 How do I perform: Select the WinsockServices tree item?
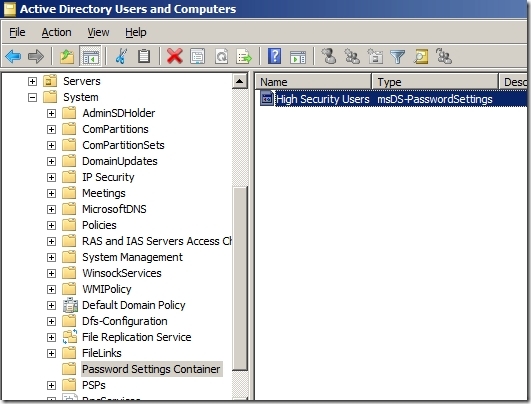pos(122,273)
